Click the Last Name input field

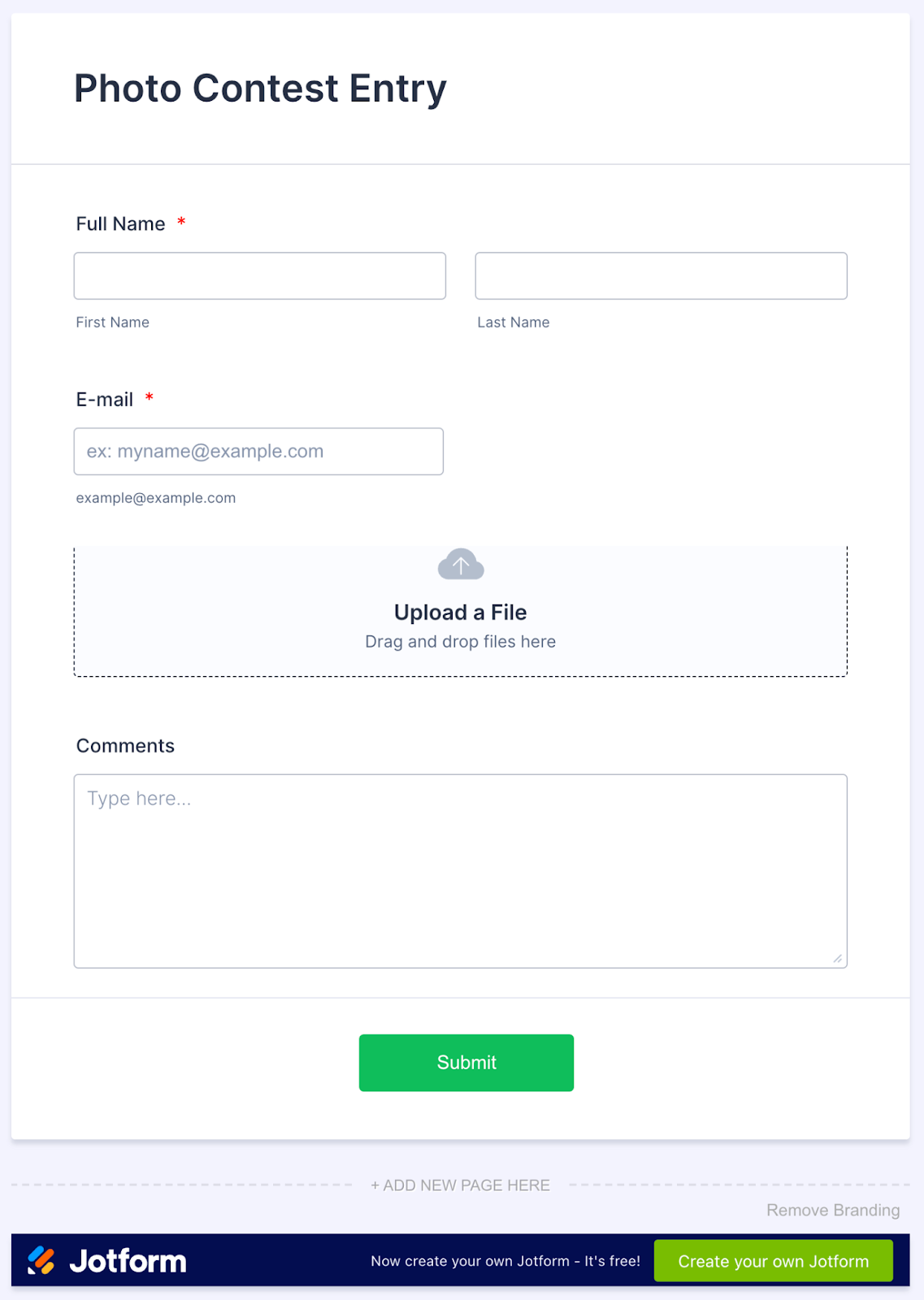(661, 276)
